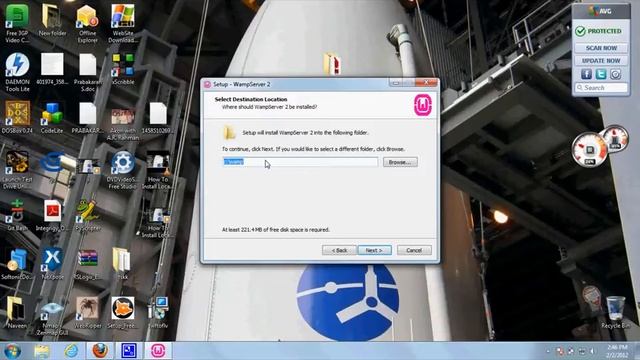
Task: Select the Git Bash desktop icon
Action: coord(17,215)
